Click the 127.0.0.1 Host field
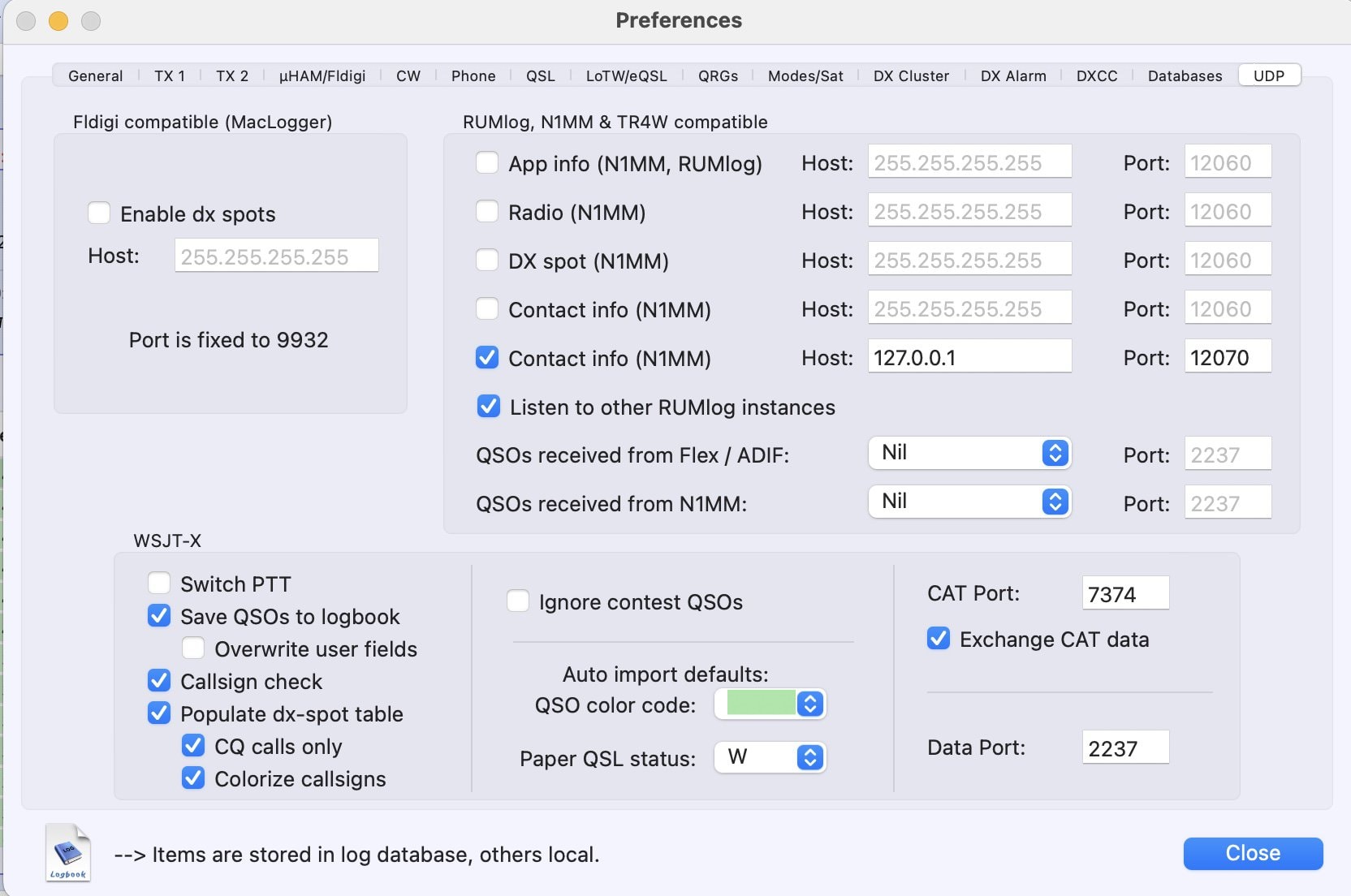 pos(969,357)
